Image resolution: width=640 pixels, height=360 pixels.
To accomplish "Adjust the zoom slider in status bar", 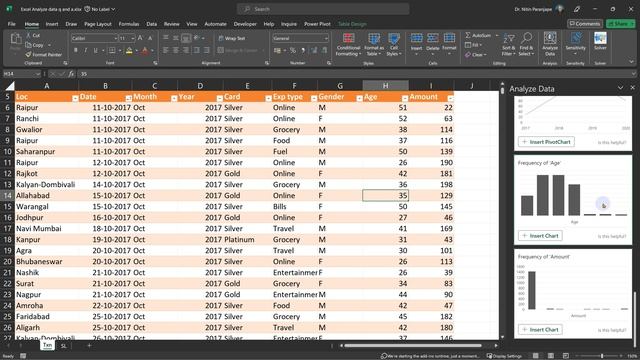I will coord(602,356).
